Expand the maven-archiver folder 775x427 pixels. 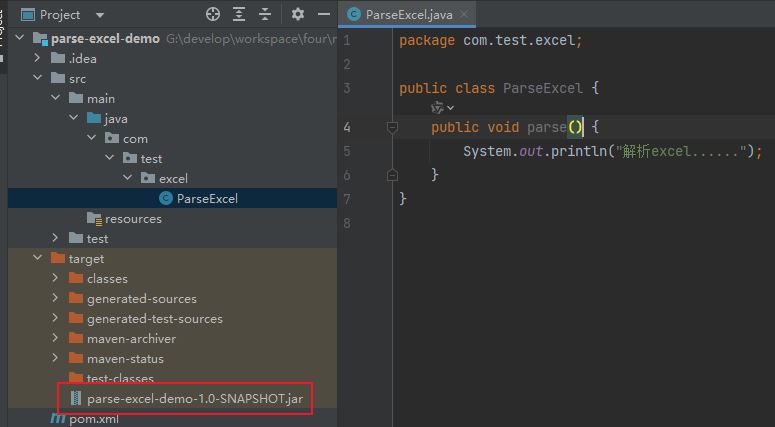(56, 338)
